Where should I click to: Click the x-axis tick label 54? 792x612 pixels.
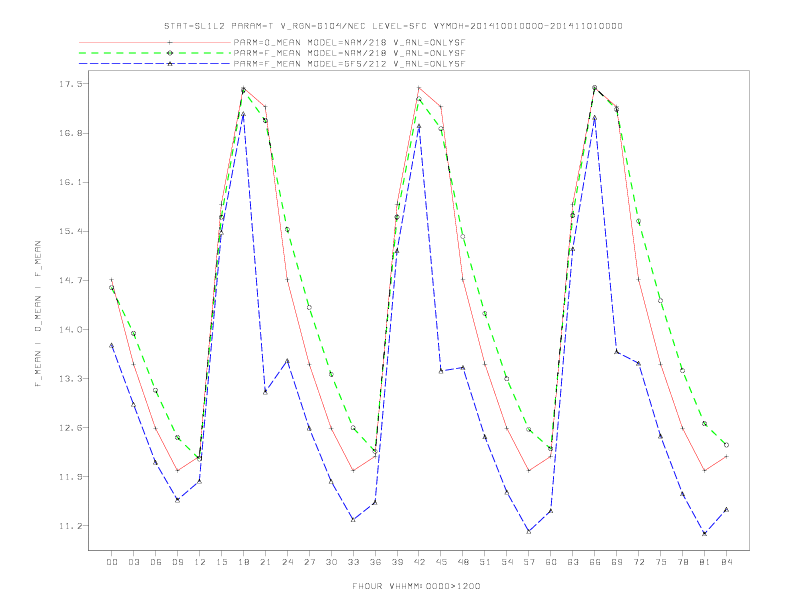click(x=507, y=562)
